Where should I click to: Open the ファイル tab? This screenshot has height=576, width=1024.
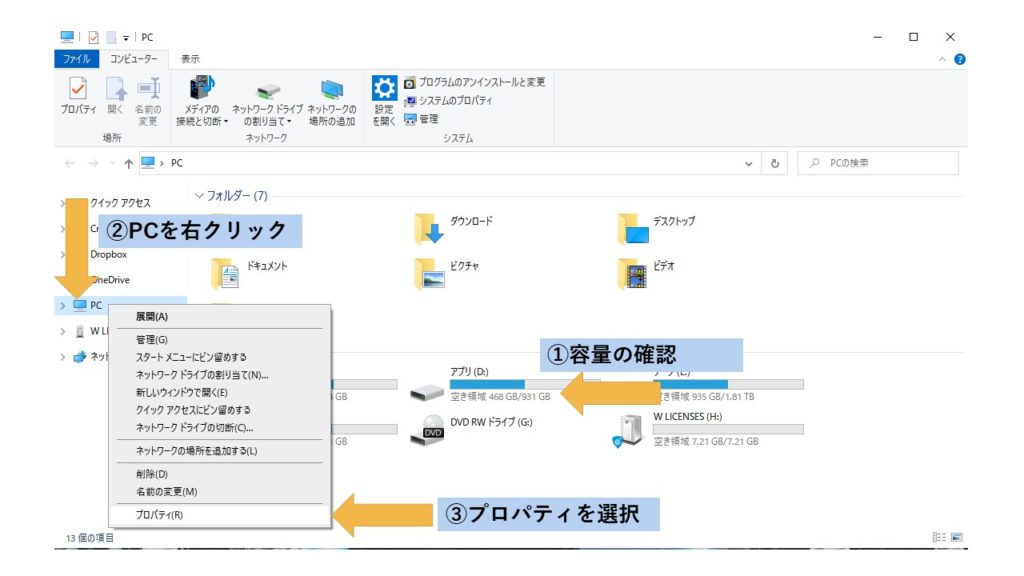click(x=76, y=59)
